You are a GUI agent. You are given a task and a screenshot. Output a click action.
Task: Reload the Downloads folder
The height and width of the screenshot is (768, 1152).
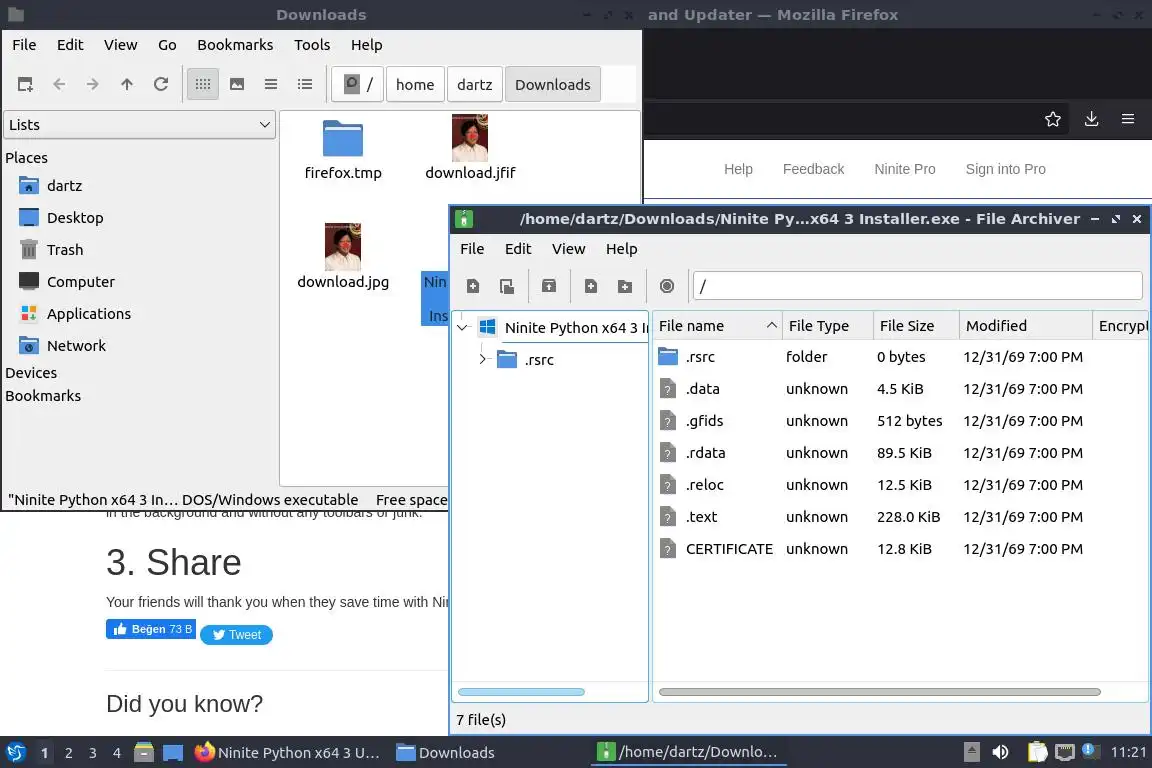pyautogui.click(x=161, y=85)
